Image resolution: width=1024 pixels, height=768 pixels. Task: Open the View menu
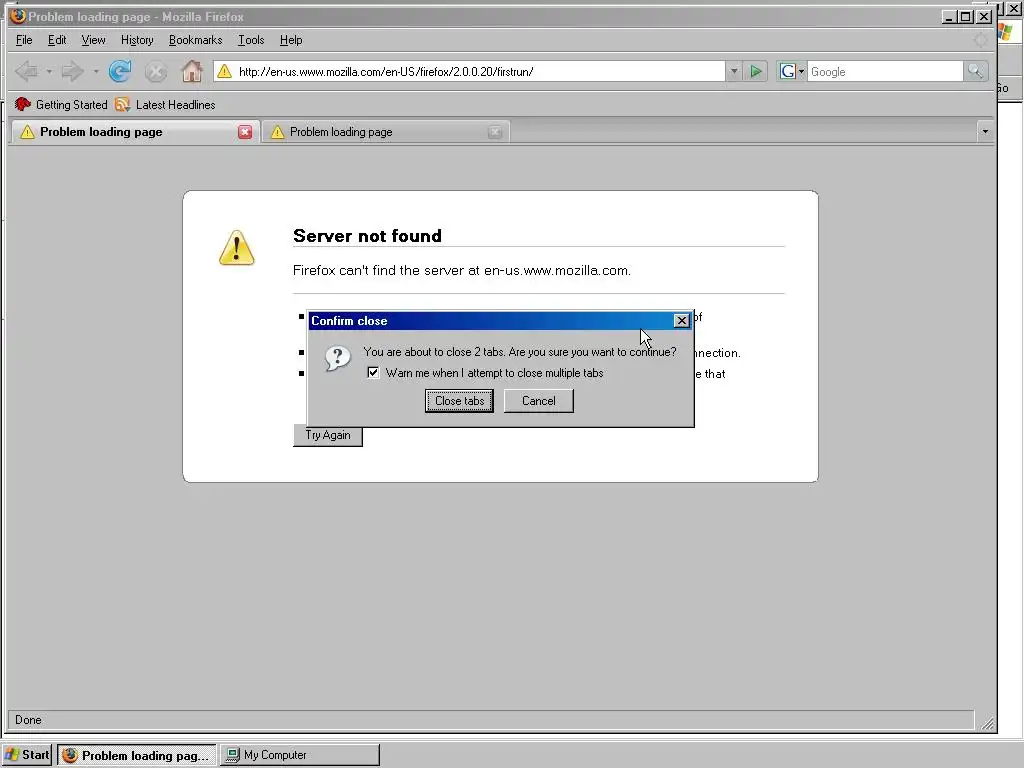click(x=93, y=40)
